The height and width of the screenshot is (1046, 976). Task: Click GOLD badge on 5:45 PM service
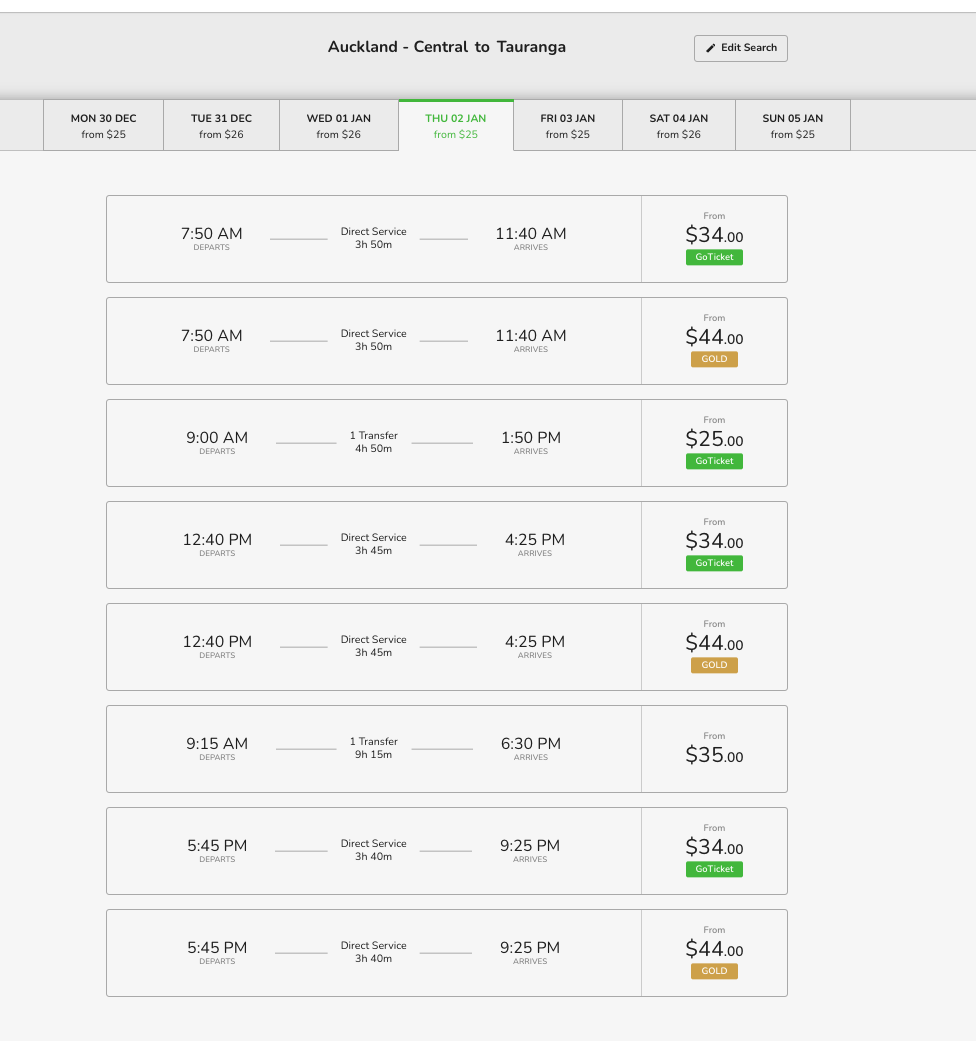click(x=714, y=971)
